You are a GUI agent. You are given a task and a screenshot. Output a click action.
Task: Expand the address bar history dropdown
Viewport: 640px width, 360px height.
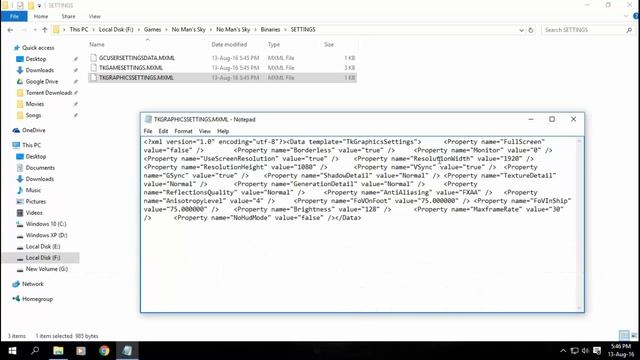(x=521, y=30)
